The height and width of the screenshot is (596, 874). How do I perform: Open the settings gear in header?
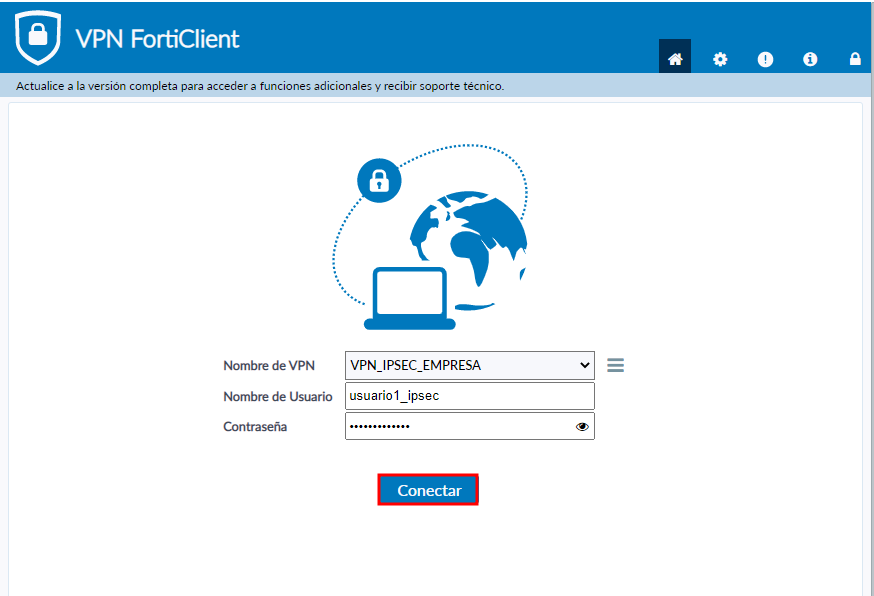pyautogui.click(x=720, y=59)
